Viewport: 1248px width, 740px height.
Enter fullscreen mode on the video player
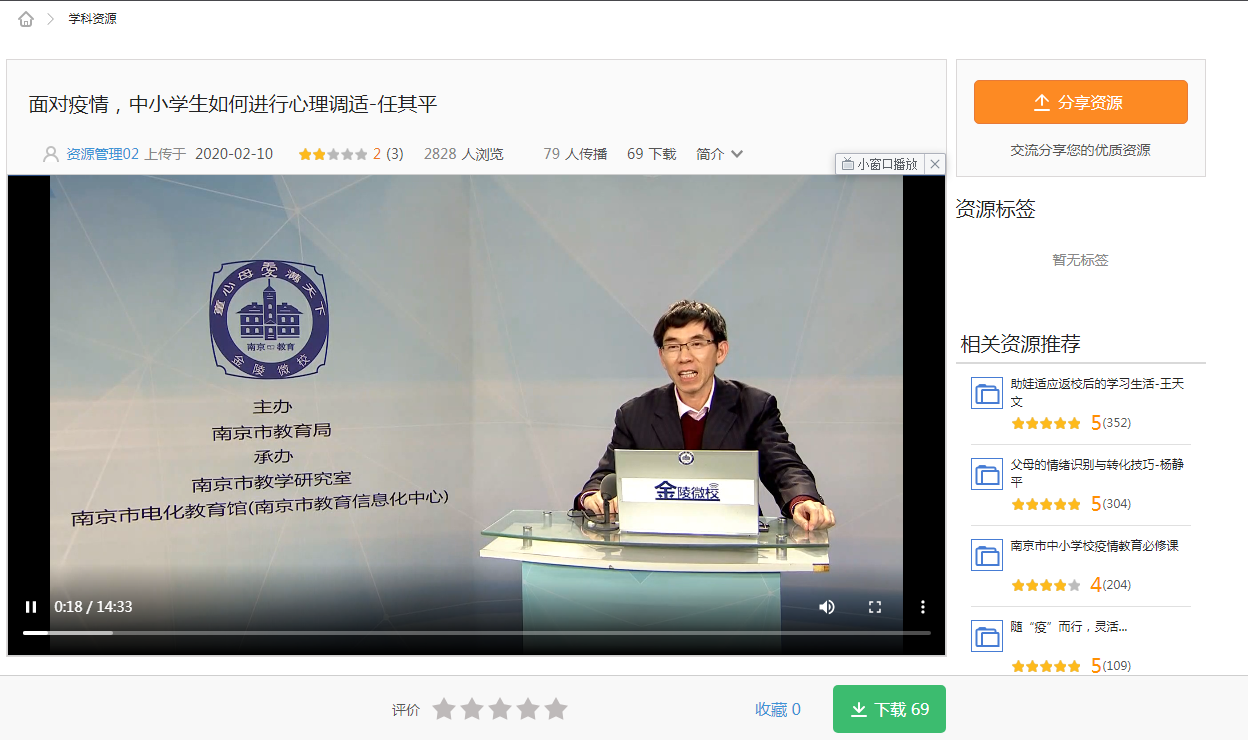875,606
